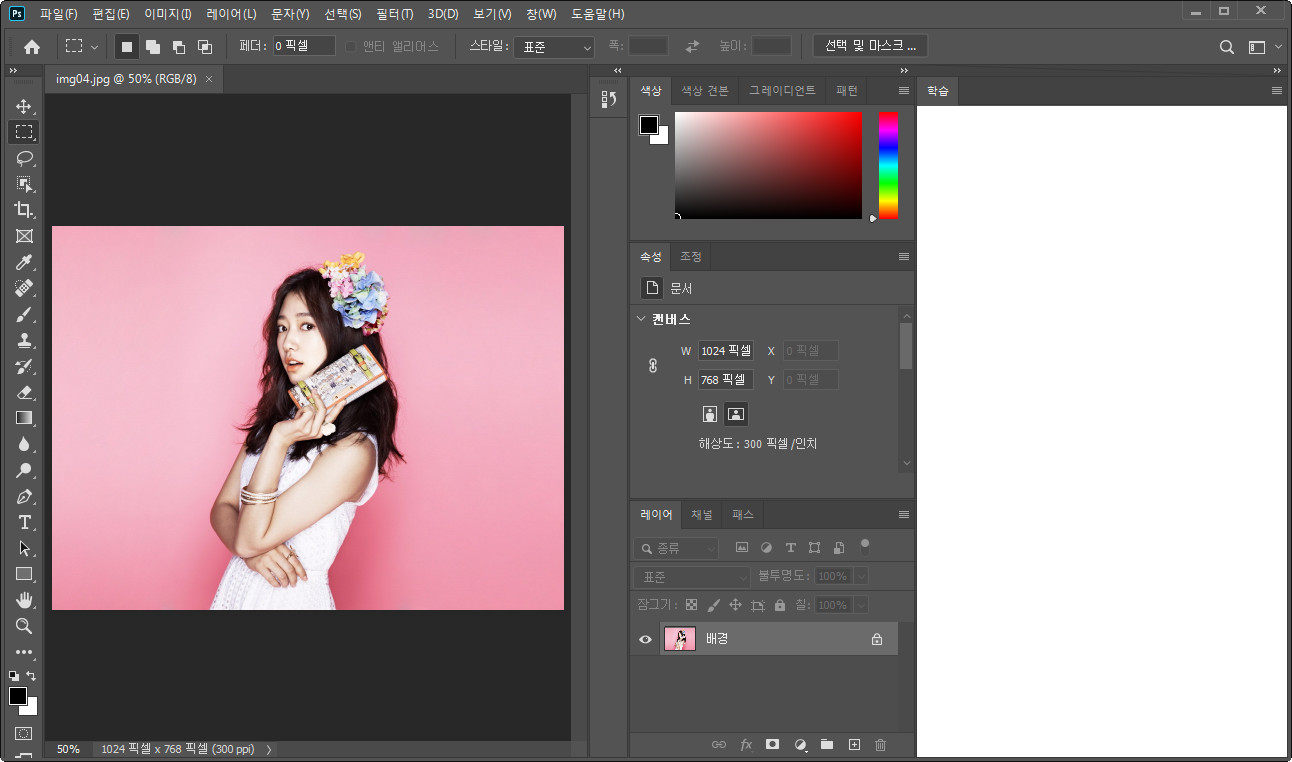
Task: Select the History Brush tool
Action: pyautogui.click(x=24, y=366)
